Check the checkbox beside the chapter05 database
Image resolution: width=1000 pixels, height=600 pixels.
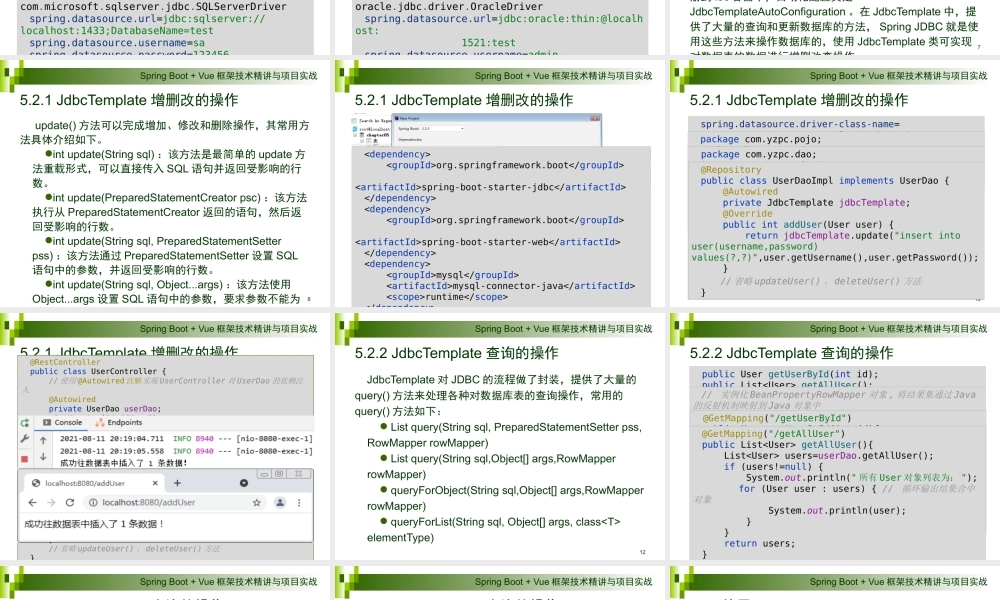click(x=355, y=135)
